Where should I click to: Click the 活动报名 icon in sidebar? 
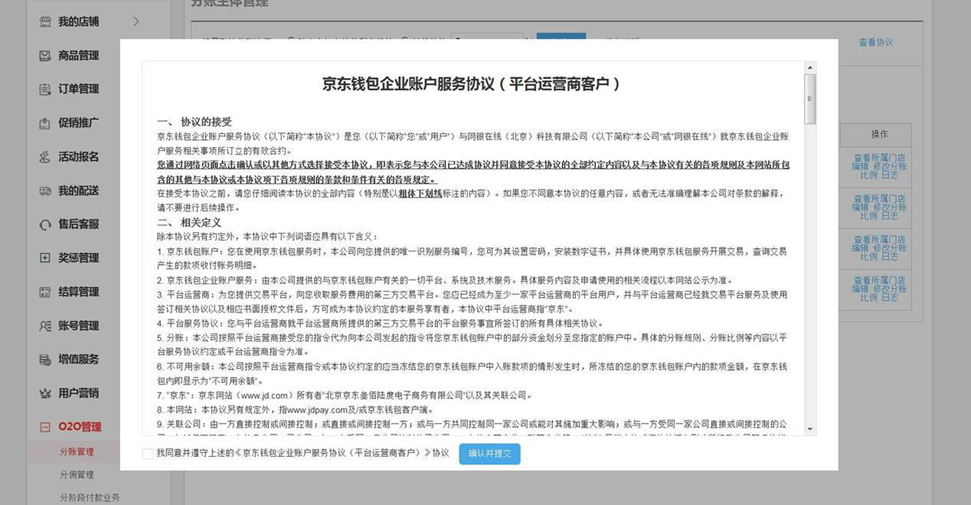click(x=45, y=157)
